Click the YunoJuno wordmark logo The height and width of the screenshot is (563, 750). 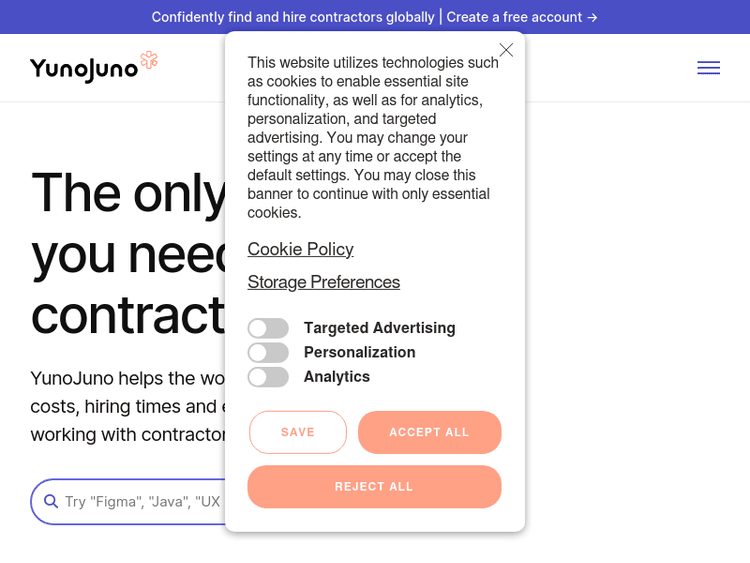coord(84,69)
